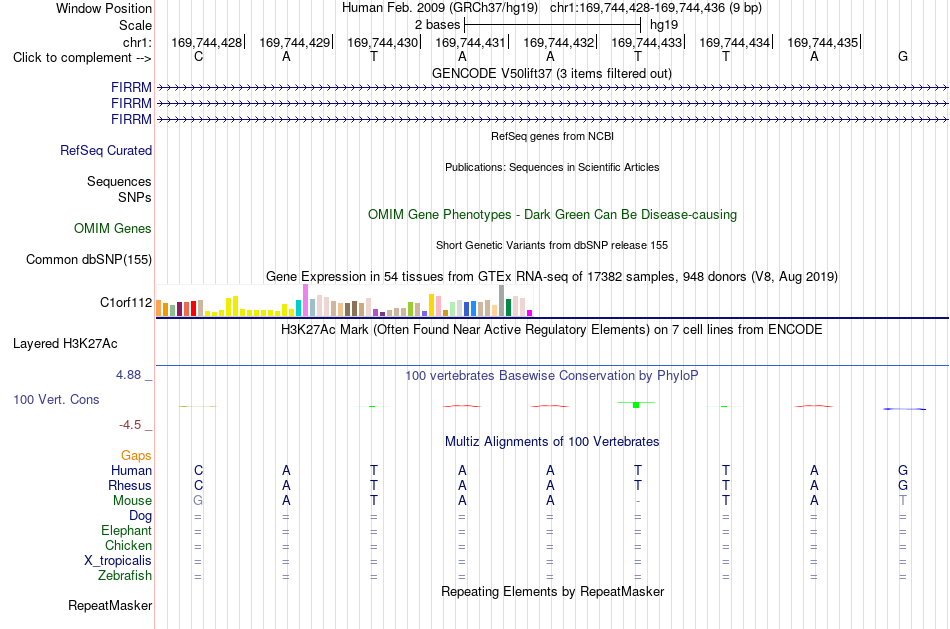950x629 pixels.
Task: Click the dash gap in the Mouse row
Action: (638, 501)
